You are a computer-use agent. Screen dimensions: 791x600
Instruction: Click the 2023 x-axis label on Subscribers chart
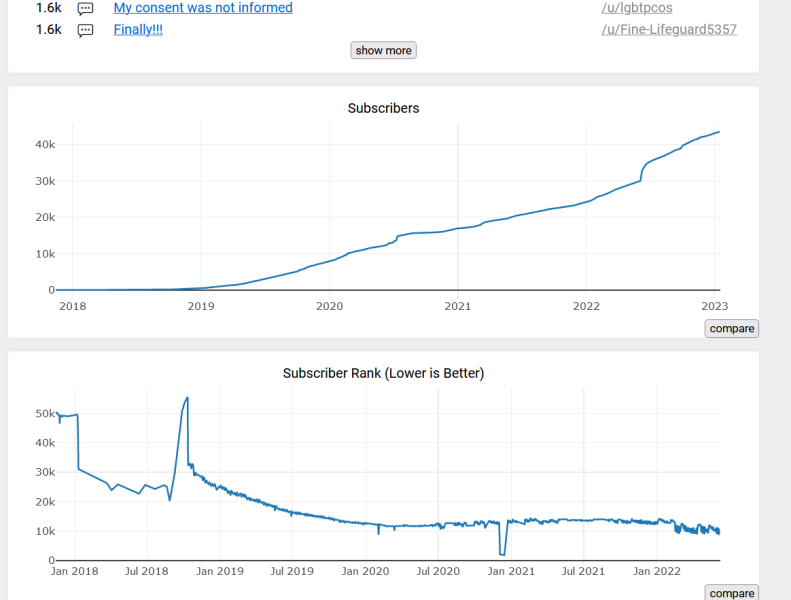714,306
